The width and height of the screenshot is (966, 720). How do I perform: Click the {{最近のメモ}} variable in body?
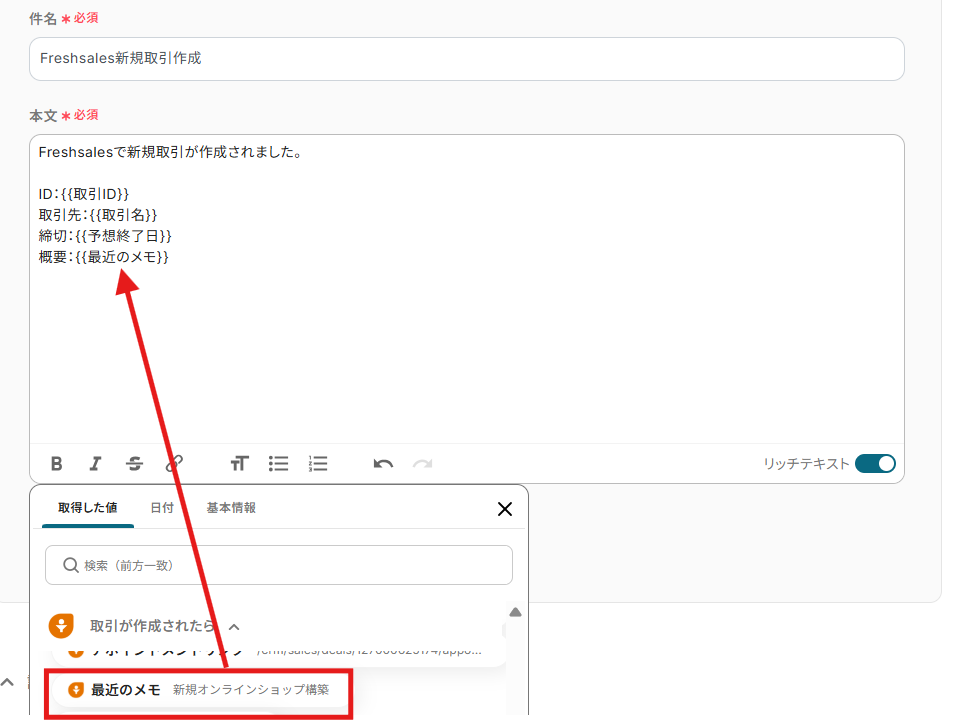click(x=121, y=257)
